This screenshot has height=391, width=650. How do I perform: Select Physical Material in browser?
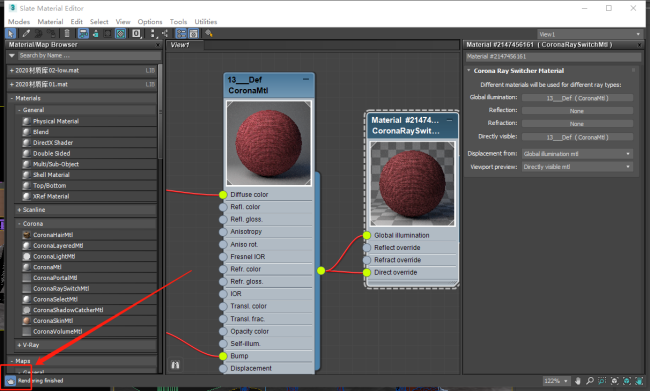click(56, 121)
